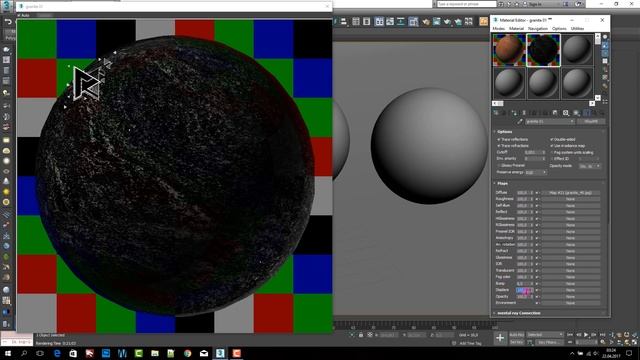Click the Bump map None button
This screenshot has height=360, width=640.
coord(571,284)
